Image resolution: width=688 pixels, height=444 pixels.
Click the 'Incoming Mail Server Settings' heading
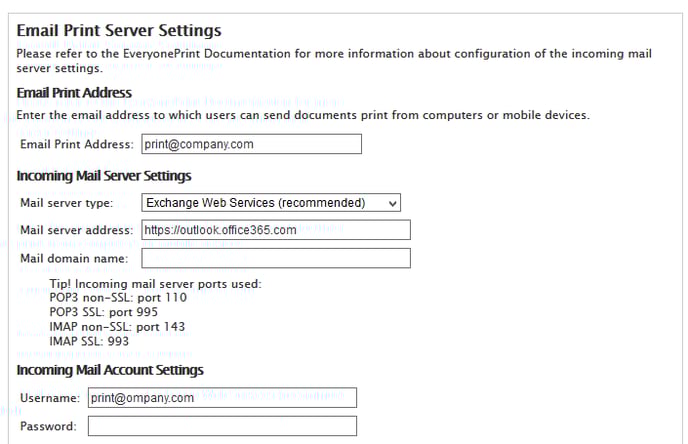click(x=104, y=176)
